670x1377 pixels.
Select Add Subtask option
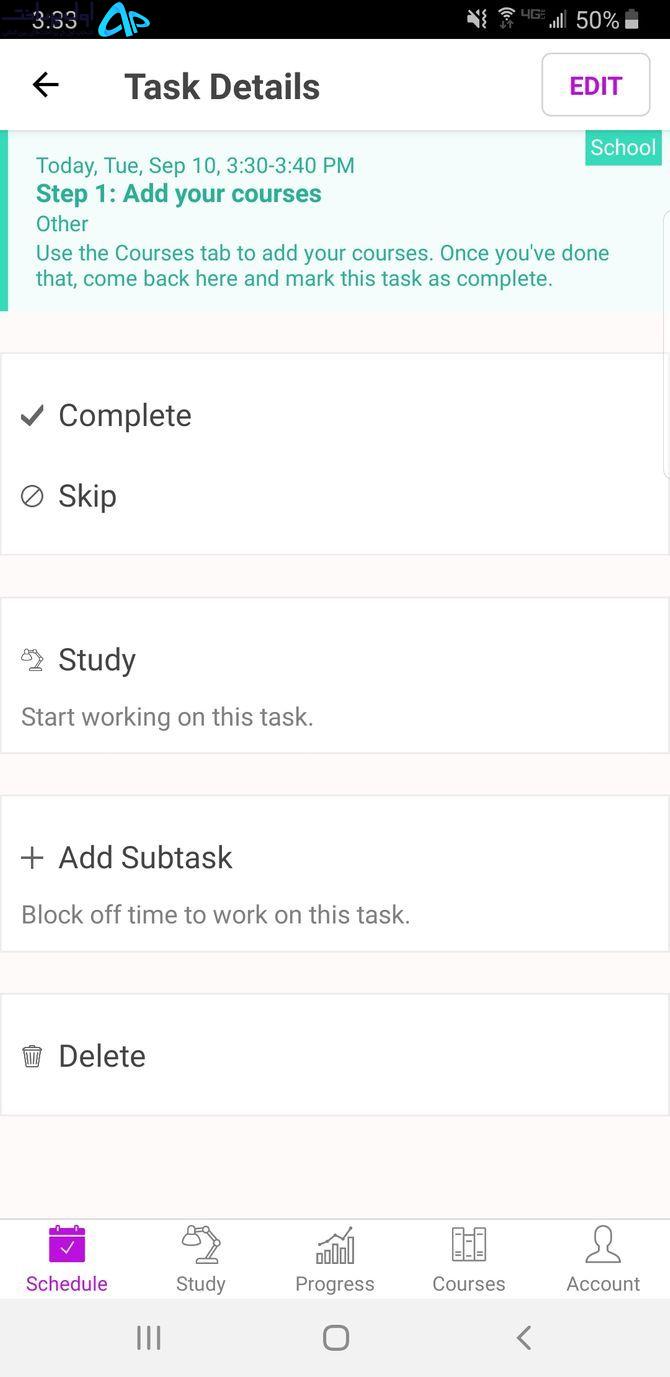(x=335, y=874)
